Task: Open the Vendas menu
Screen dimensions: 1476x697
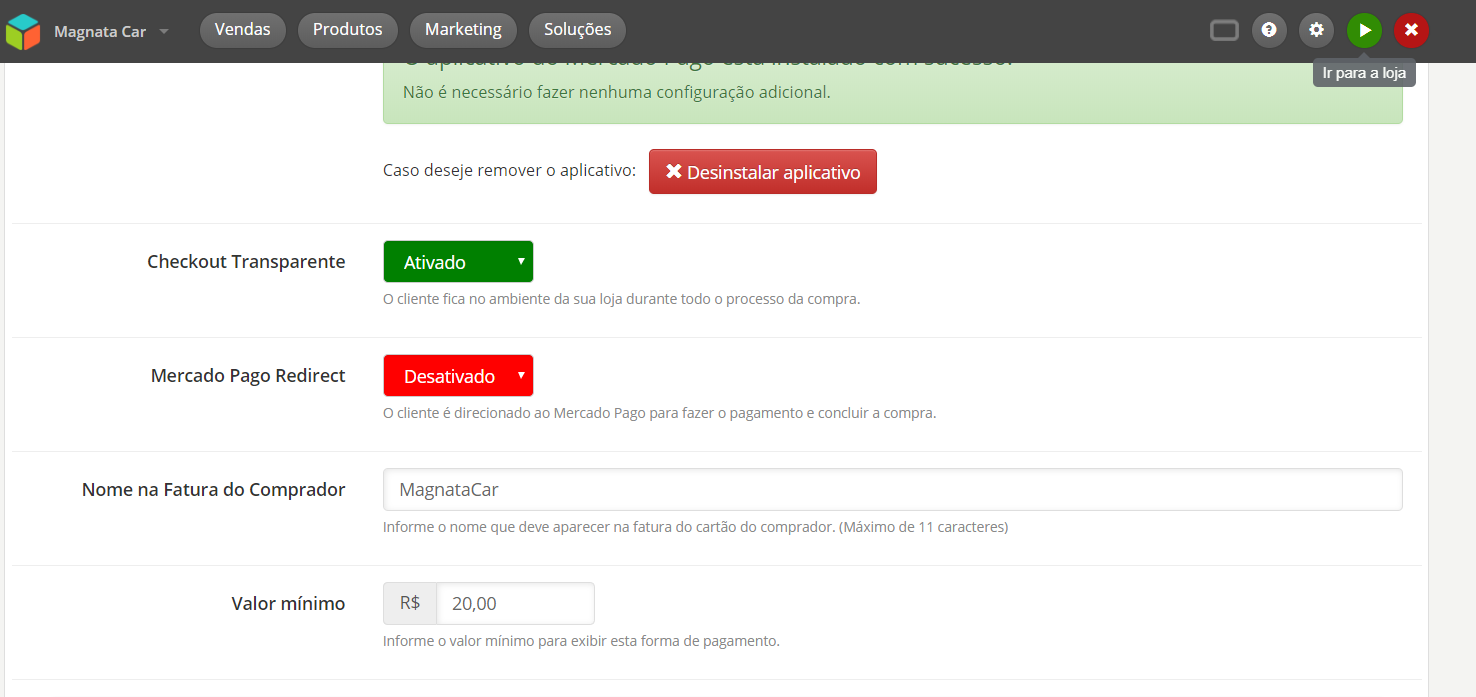Action: [243, 30]
